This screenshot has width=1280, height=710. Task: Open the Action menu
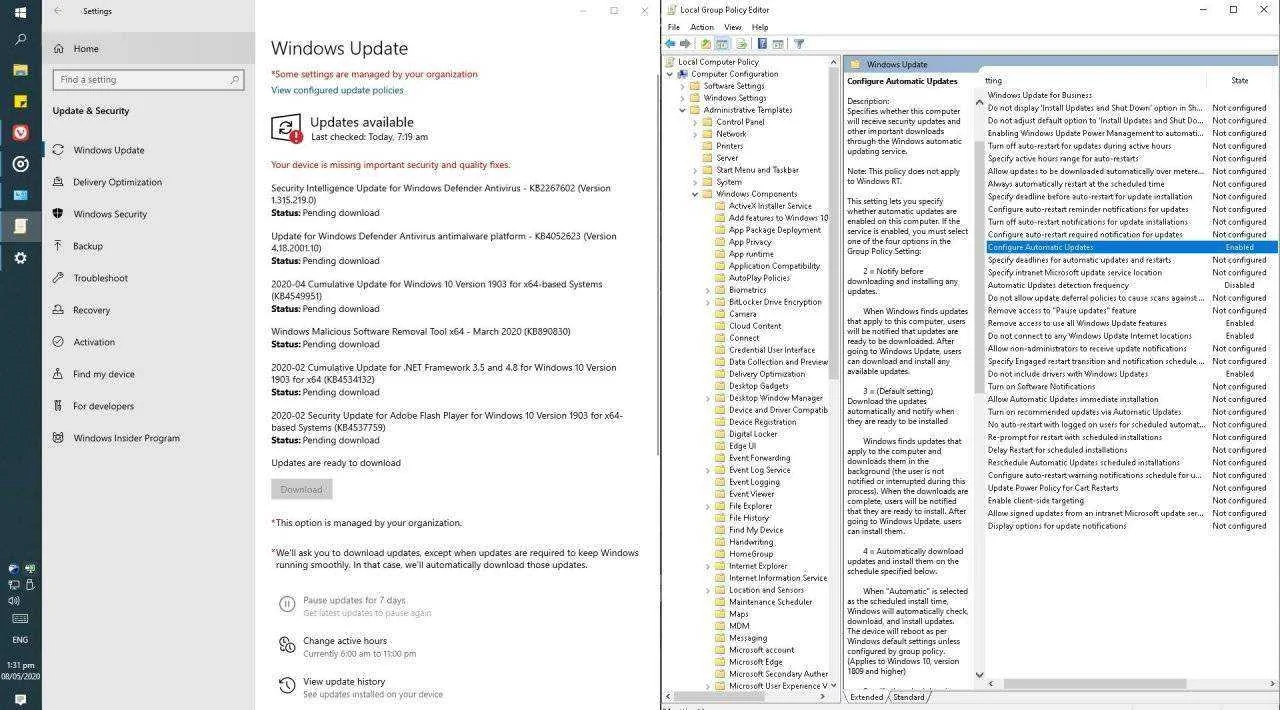pyautogui.click(x=702, y=27)
